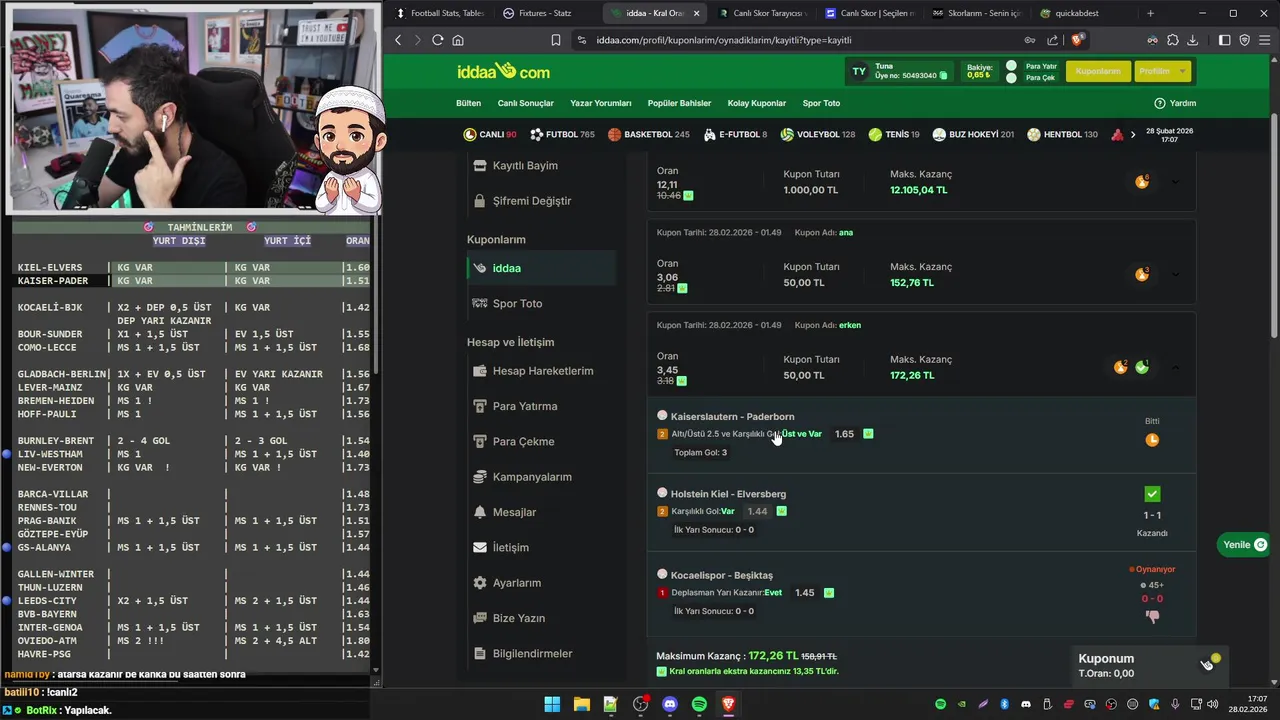Click Para Çek in the header

pyautogui.click(x=1040, y=78)
